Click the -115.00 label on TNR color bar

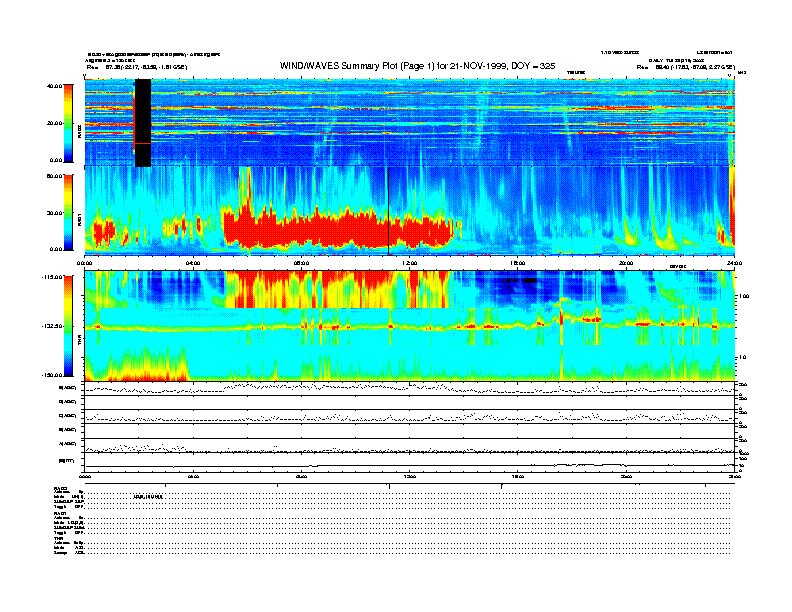point(53,277)
